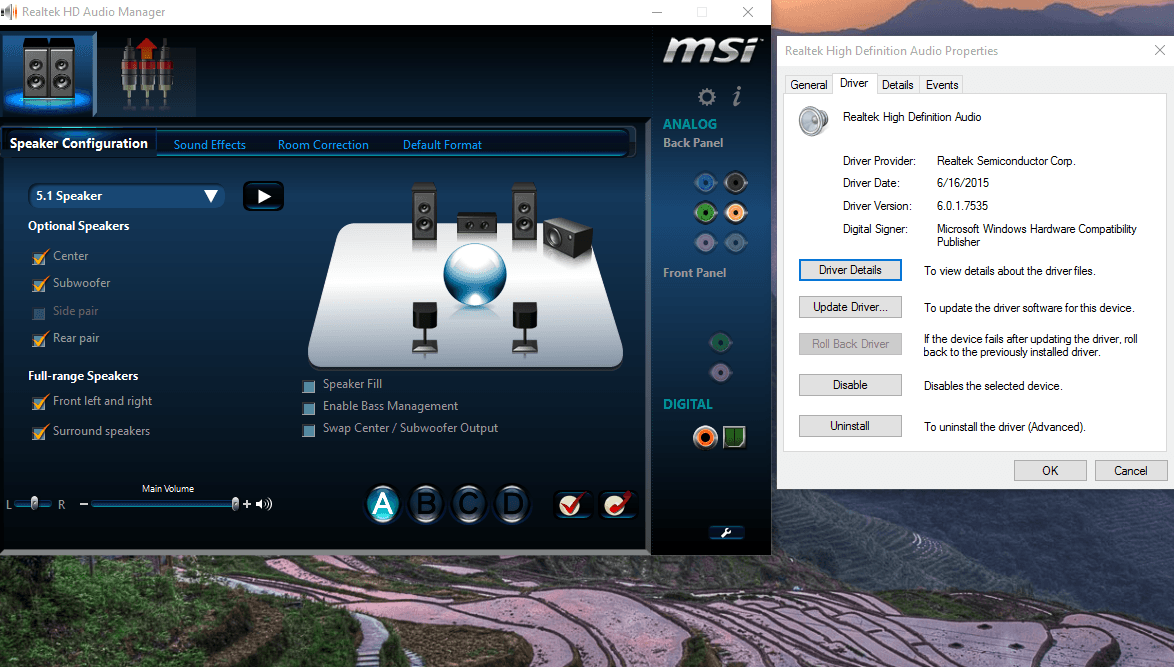Switch to the Sound Effects tab

tap(210, 144)
